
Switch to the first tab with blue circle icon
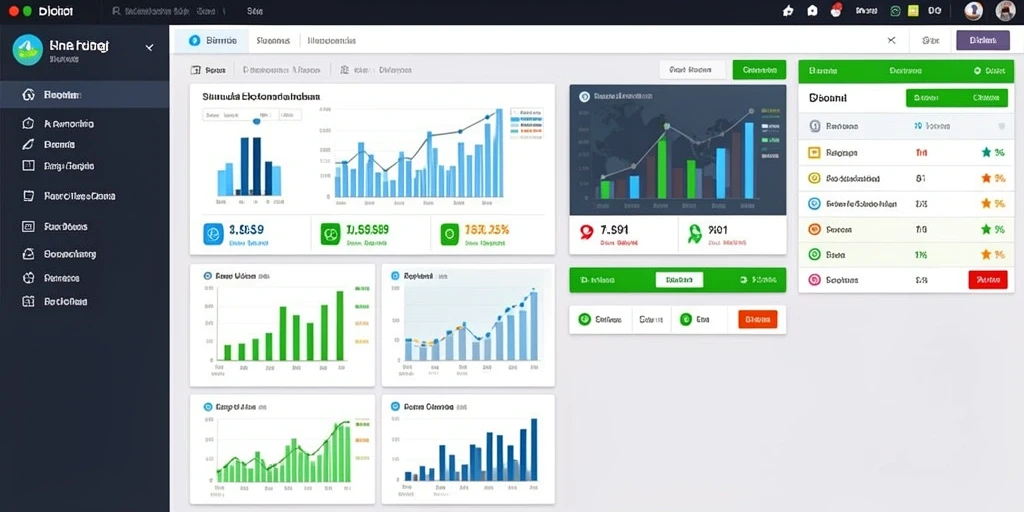click(x=212, y=40)
